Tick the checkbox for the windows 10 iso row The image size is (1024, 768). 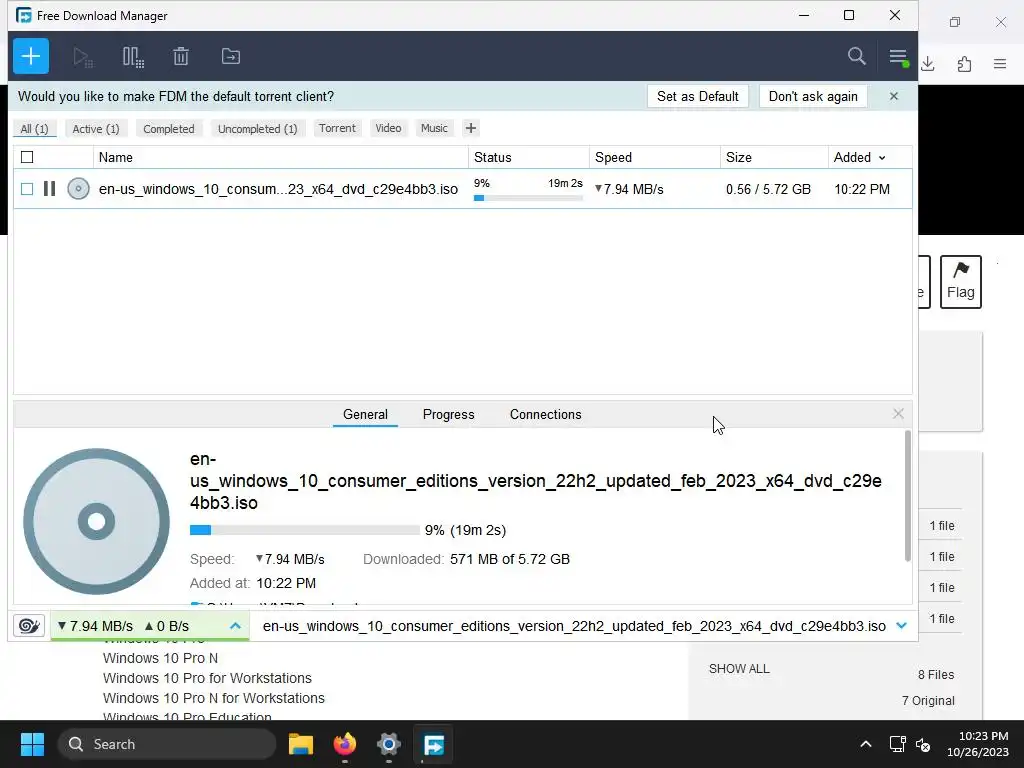tap(27, 189)
